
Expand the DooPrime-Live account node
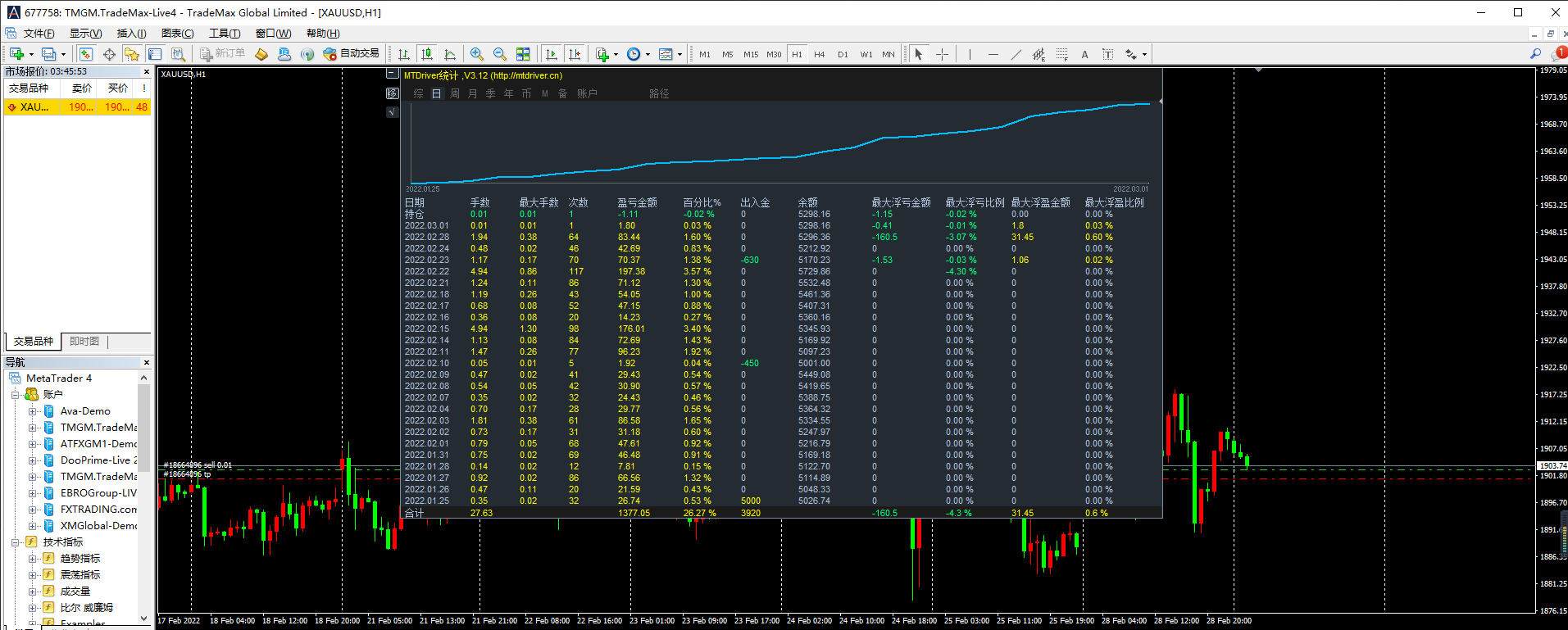tap(32, 460)
